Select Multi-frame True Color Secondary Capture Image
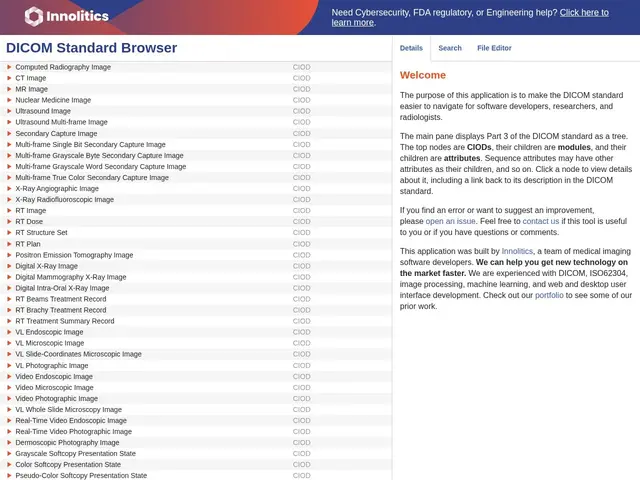640x480 pixels. click(196, 178)
